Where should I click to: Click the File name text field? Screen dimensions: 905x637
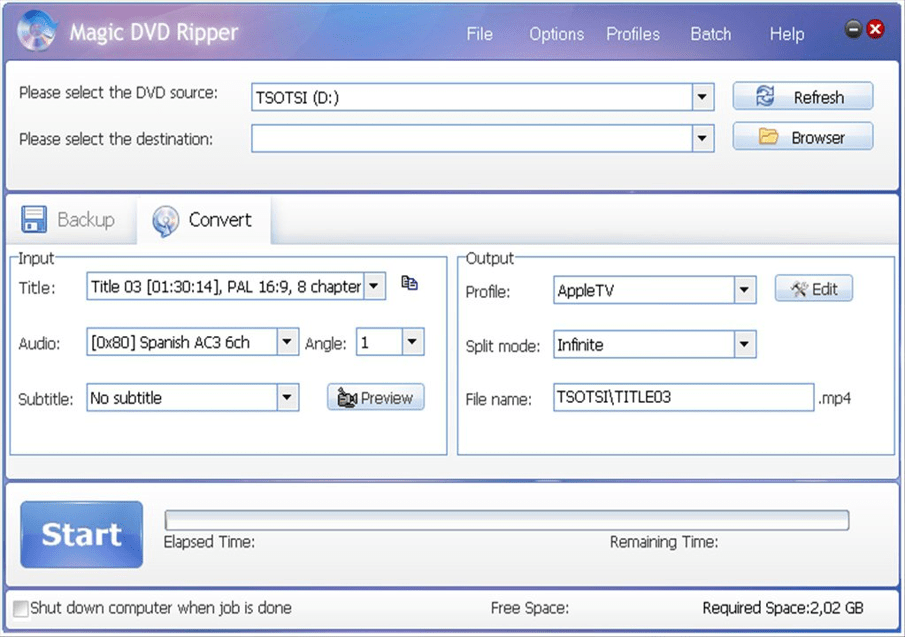pos(683,398)
